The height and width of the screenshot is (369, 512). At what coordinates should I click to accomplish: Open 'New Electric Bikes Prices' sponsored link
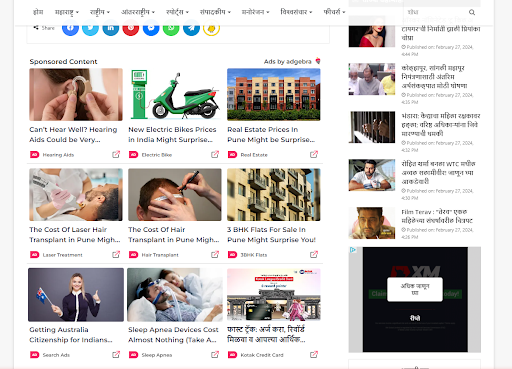[x=172, y=134]
